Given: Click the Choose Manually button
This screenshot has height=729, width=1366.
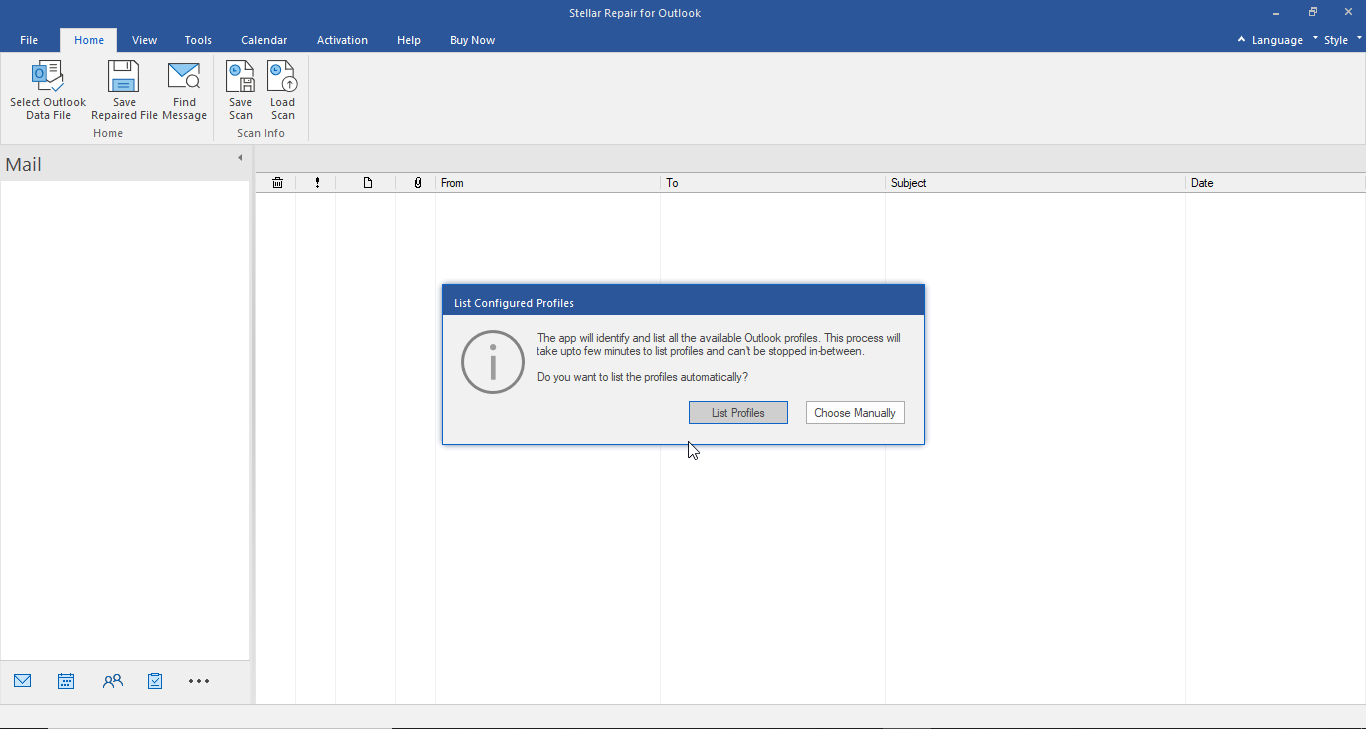Looking at the screenshot, I should (x=855, y=413).
